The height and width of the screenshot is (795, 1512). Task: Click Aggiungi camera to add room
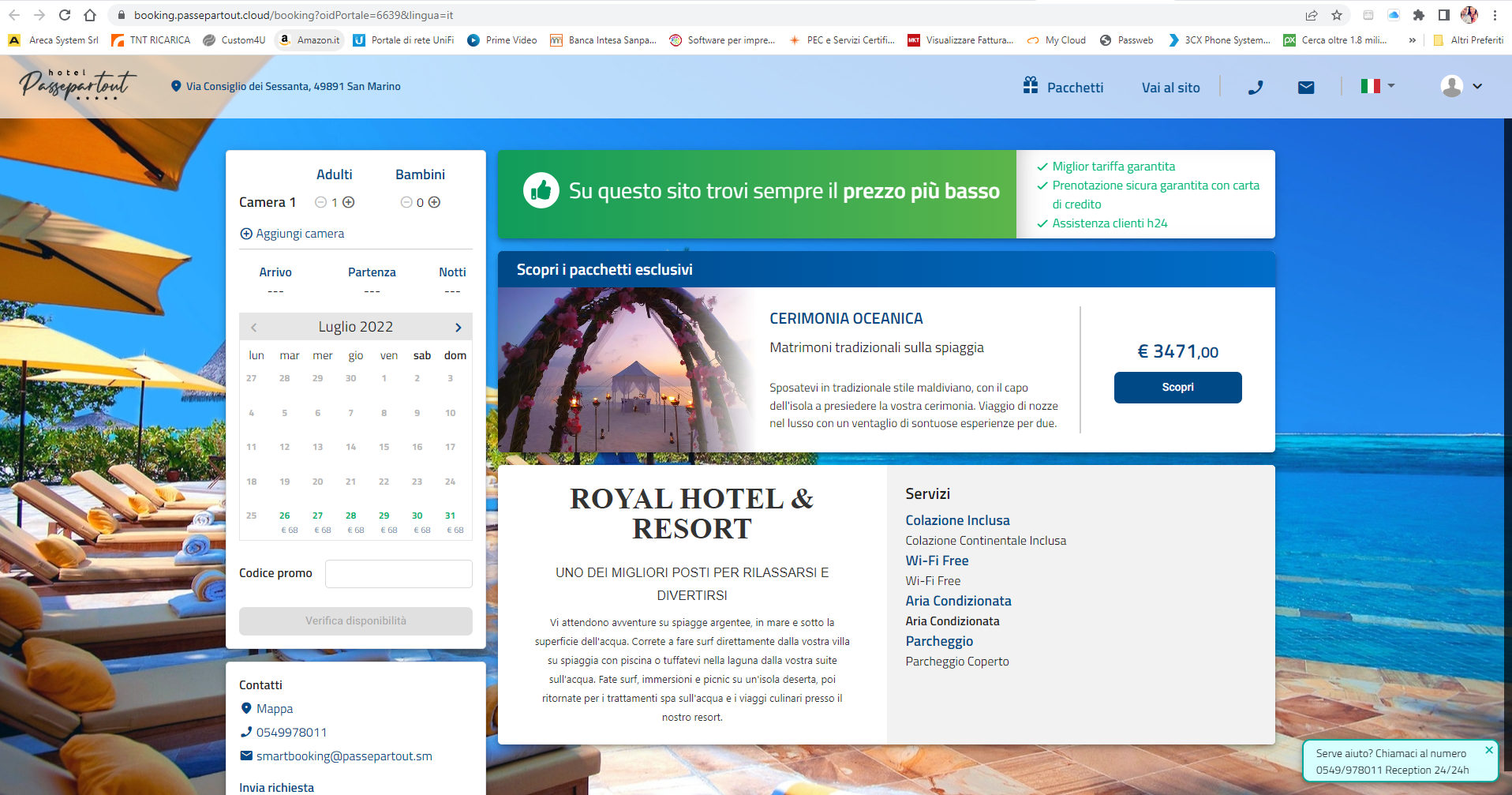(292, 234)
